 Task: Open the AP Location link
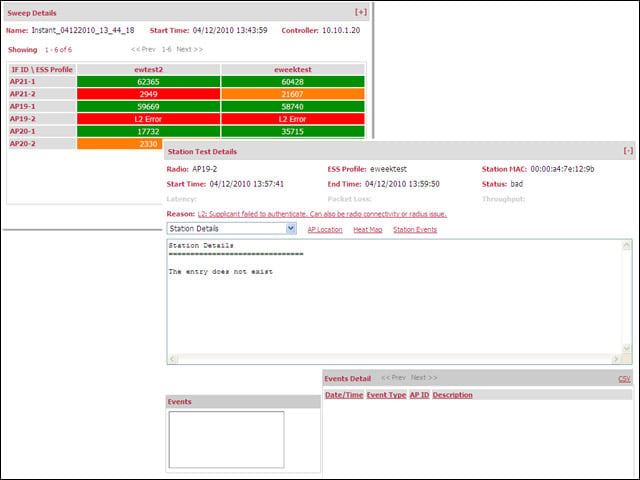325,229
